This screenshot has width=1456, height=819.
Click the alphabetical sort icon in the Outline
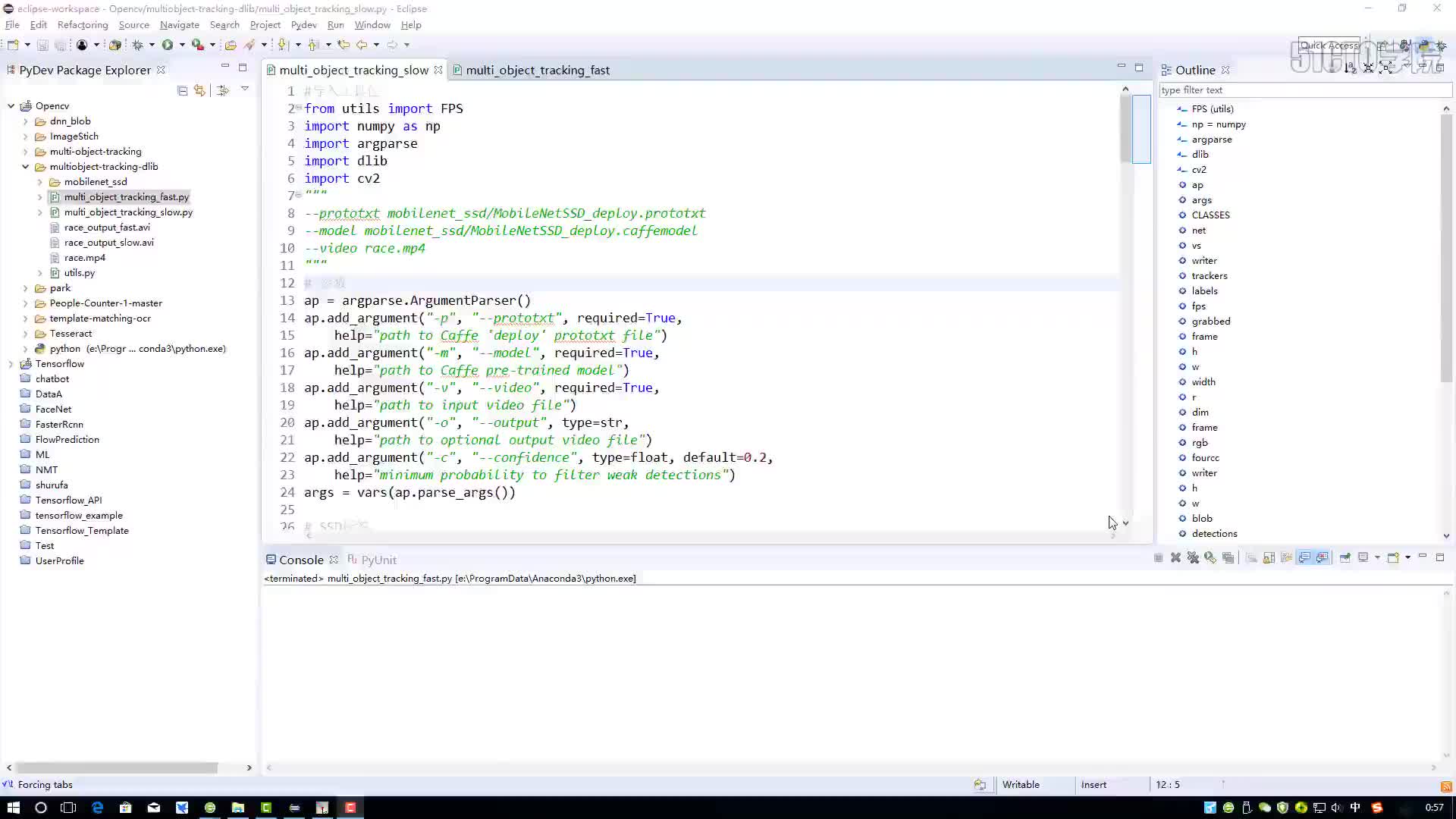click(x=1350, y=68)
